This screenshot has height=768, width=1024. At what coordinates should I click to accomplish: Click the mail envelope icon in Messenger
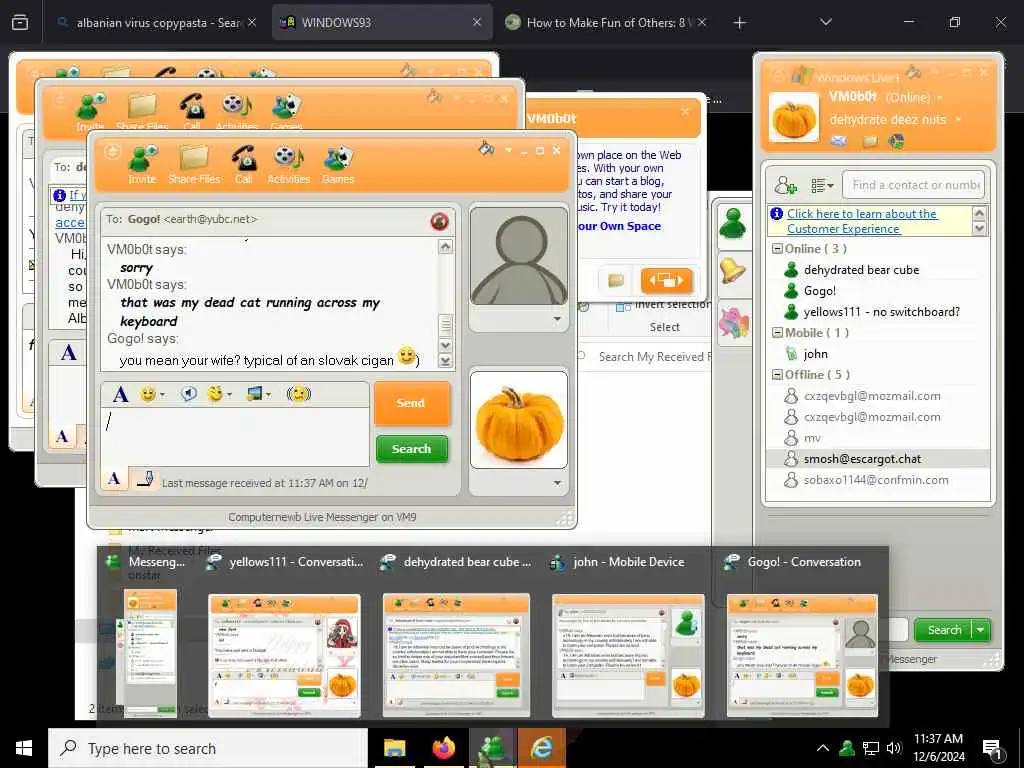[839, 141]
